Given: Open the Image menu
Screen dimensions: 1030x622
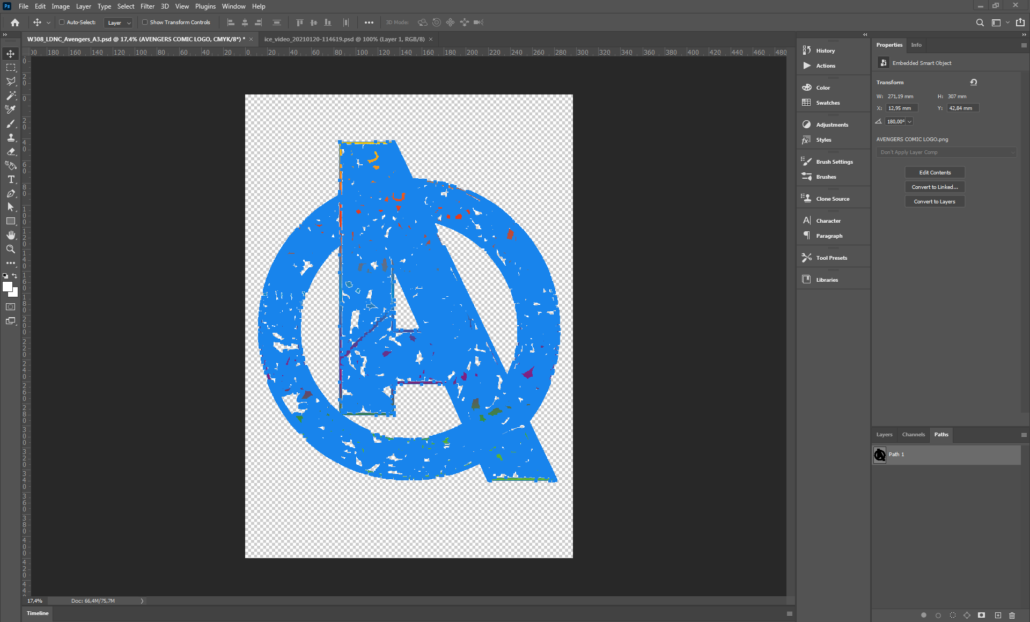Looking at the screenshot, I should tap(60, 7).
